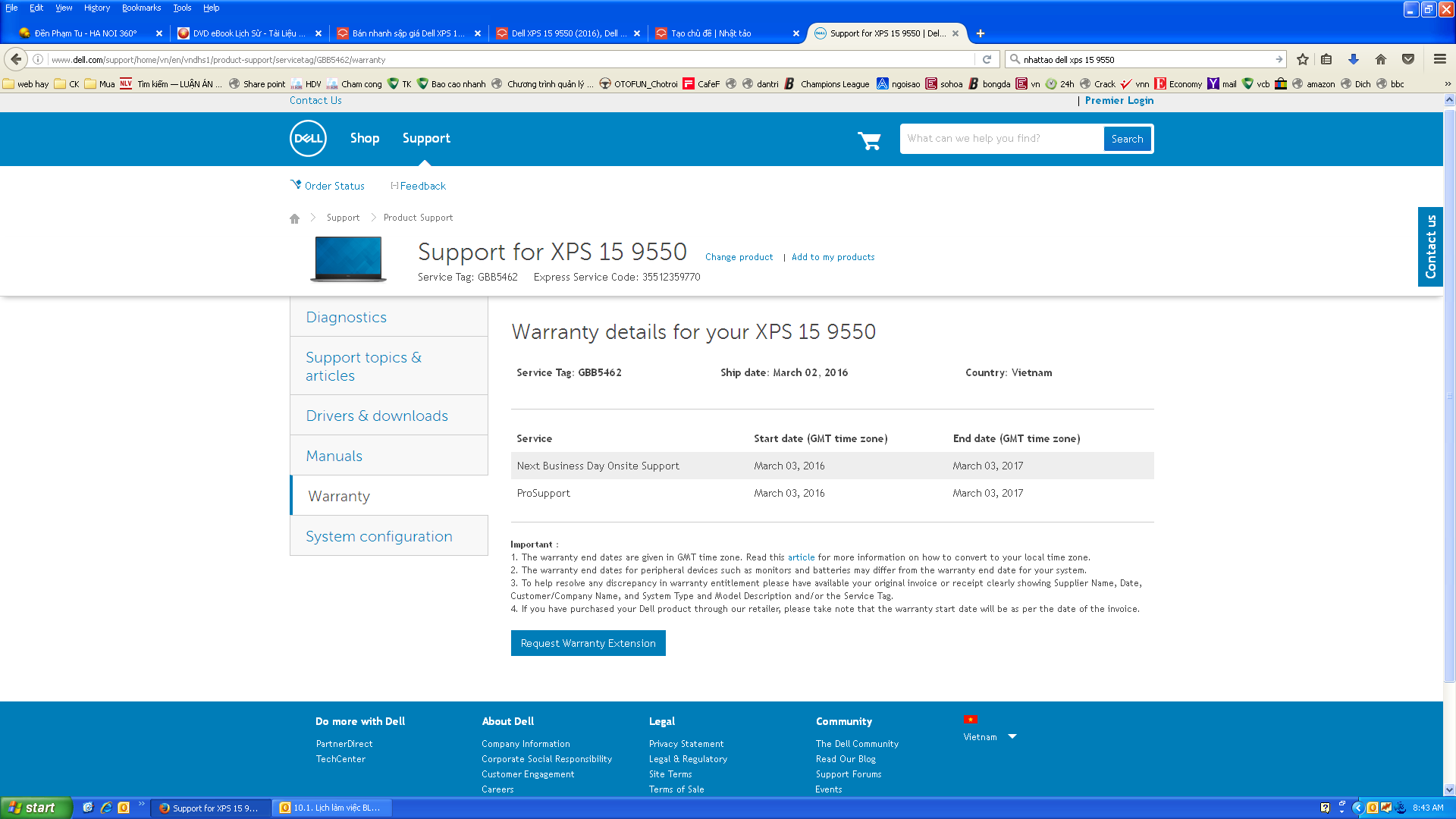This screenshot has height=819, width=1456.
Task: Open the Bookmarks menu
Action: (141, 8)
